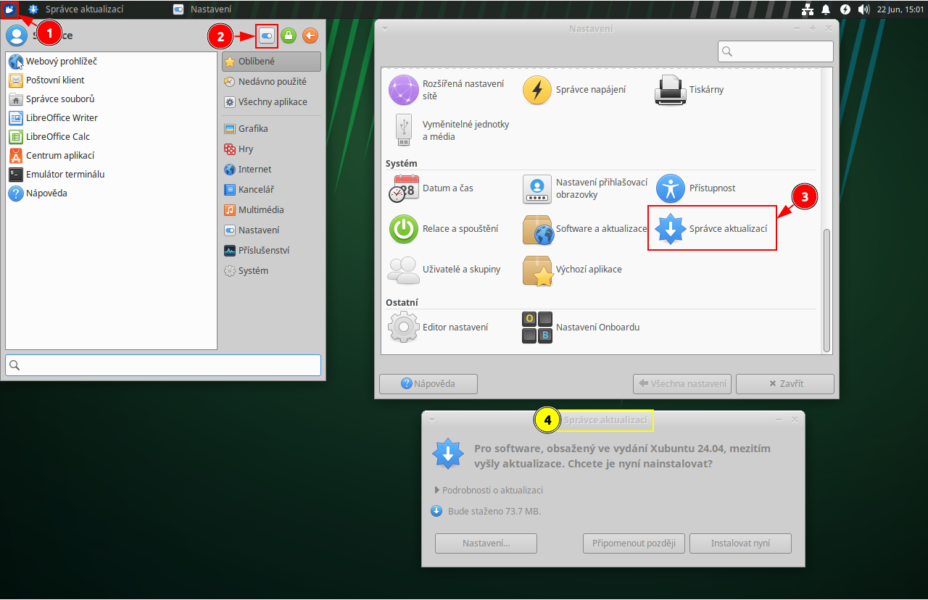Open the Systém category

coord(272,270)
